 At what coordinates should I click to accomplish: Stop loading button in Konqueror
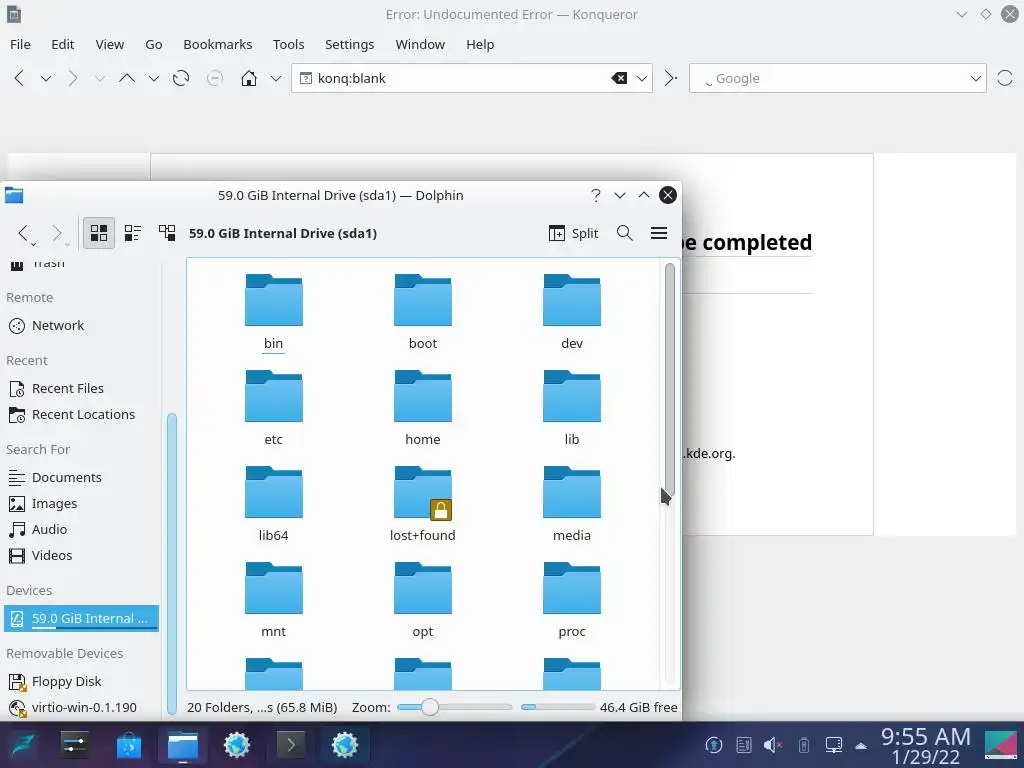[x=215, y=78]
